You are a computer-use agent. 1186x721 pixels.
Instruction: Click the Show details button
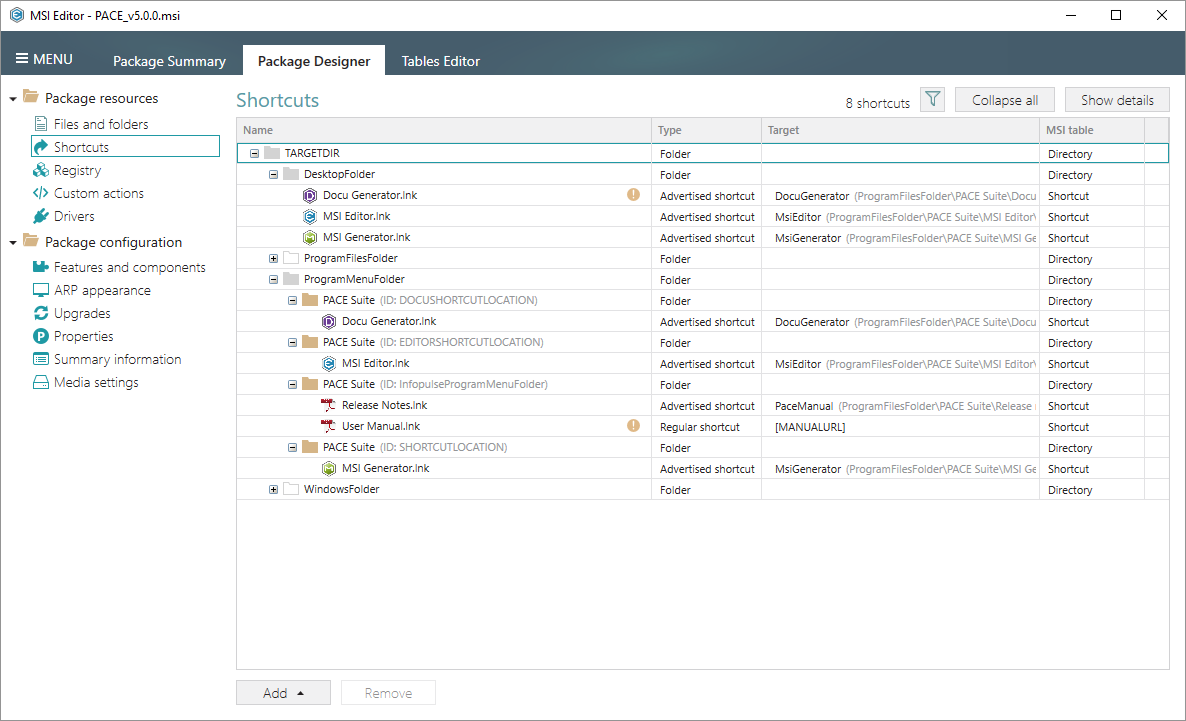(x=1116, y=100)
